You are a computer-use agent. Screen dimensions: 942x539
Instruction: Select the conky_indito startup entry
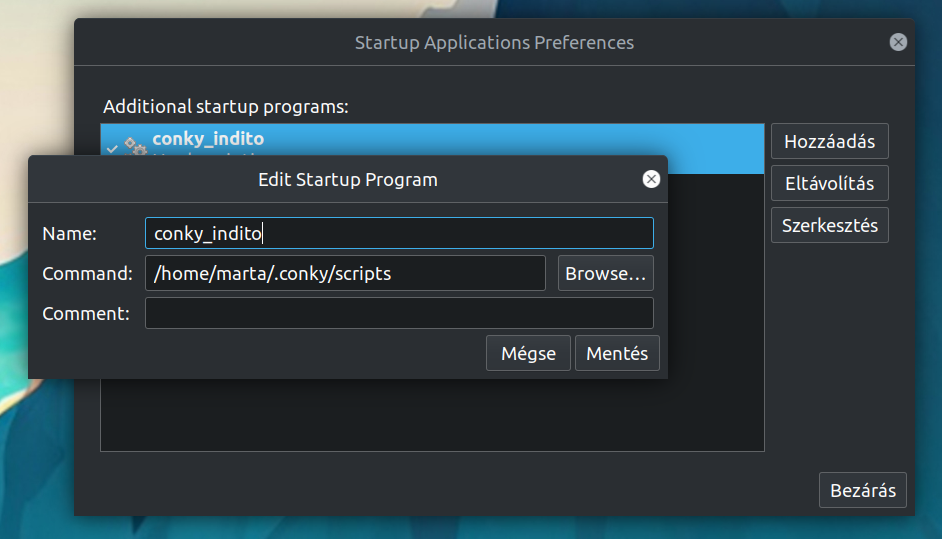432,139
